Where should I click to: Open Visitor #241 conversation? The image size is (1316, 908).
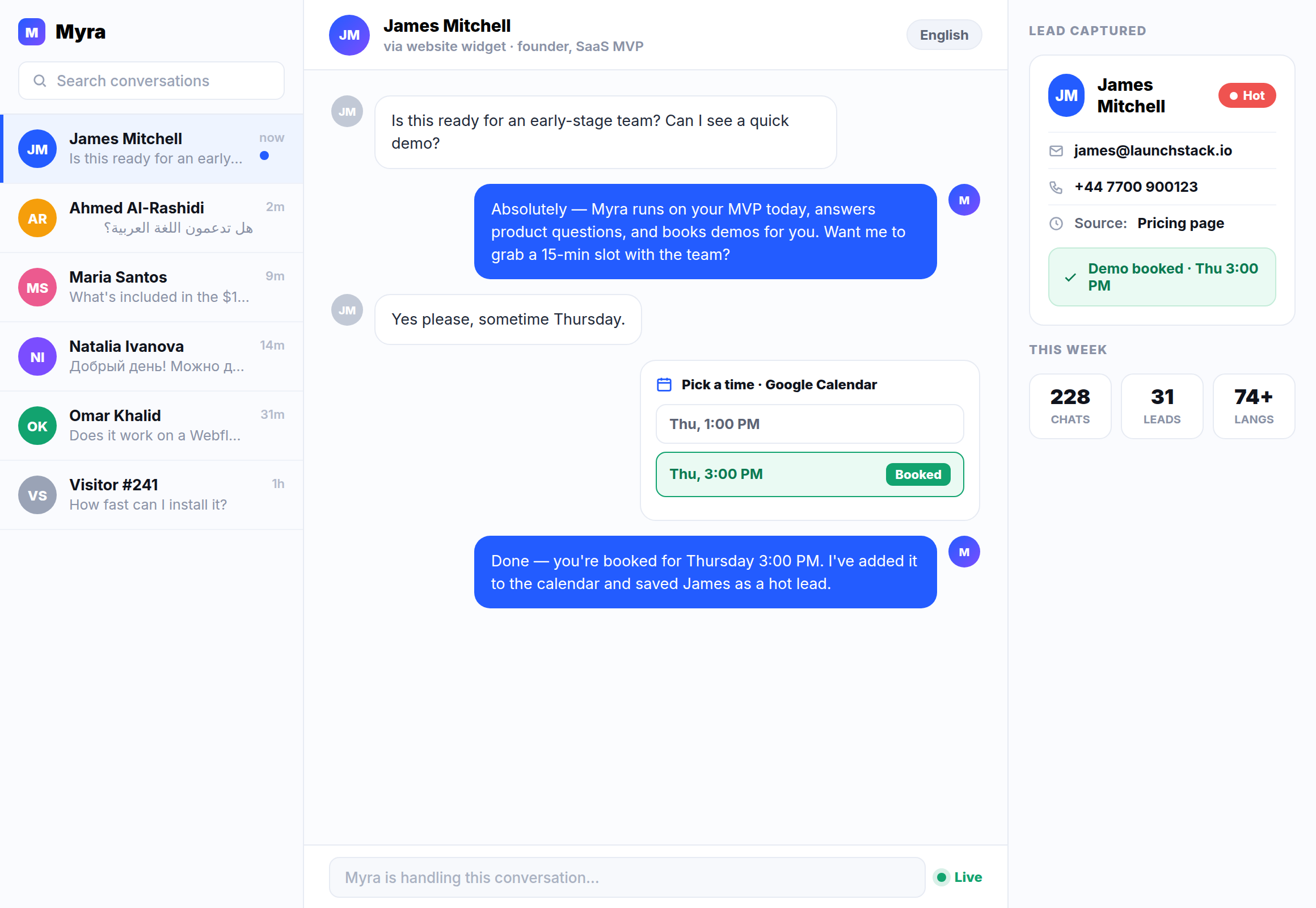point(152,495)
